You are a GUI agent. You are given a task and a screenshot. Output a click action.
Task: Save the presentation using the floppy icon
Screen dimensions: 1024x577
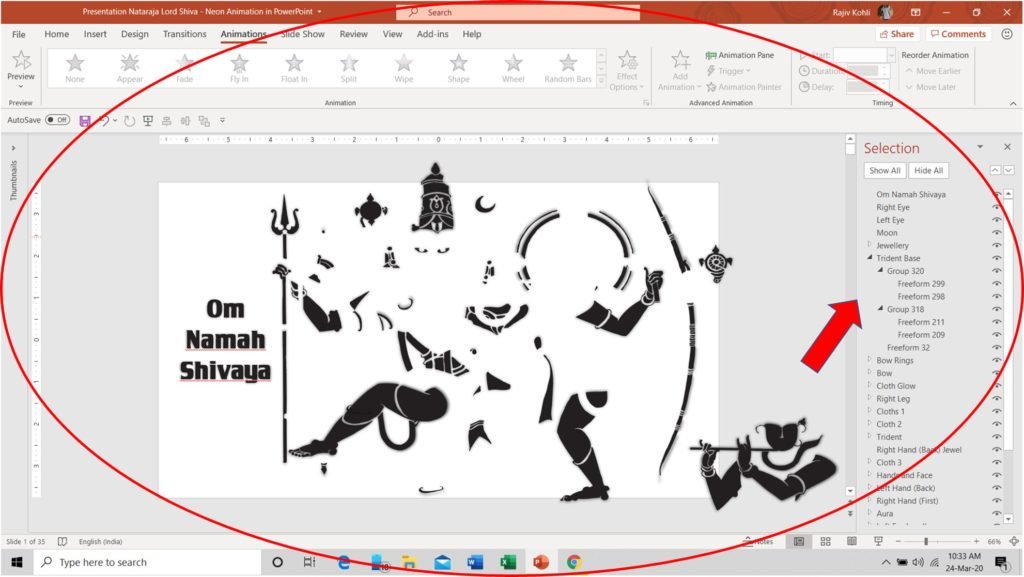[x=84, y=121]
